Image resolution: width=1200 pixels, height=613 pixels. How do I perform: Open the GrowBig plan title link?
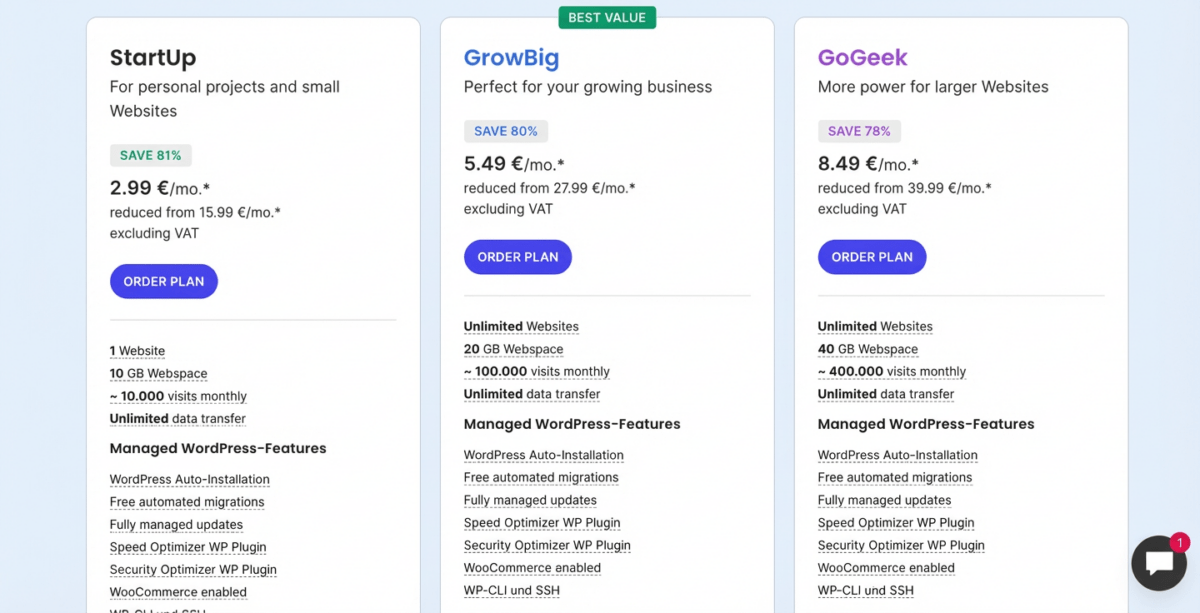(511, 58)
